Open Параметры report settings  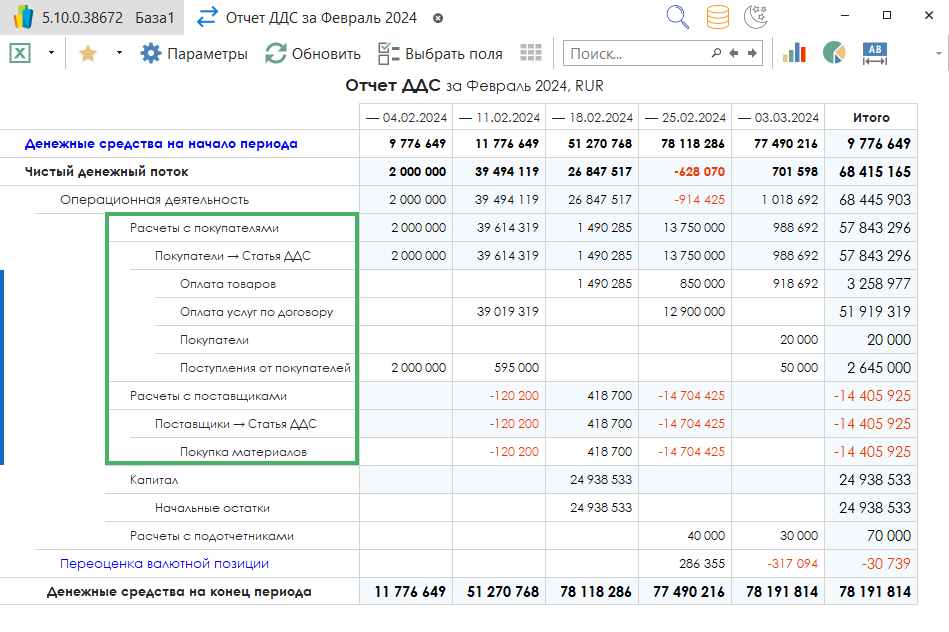pyautogui.click(x=194, y=54)
